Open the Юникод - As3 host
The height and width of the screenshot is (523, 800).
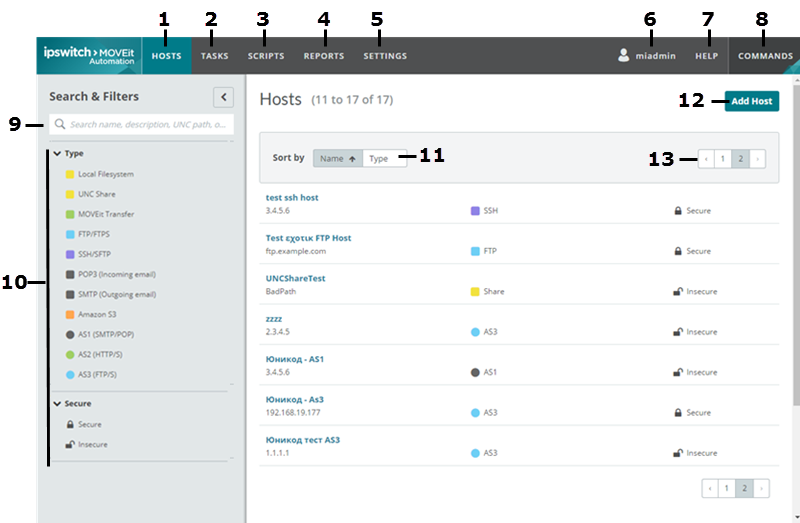[x=294, y=399]
